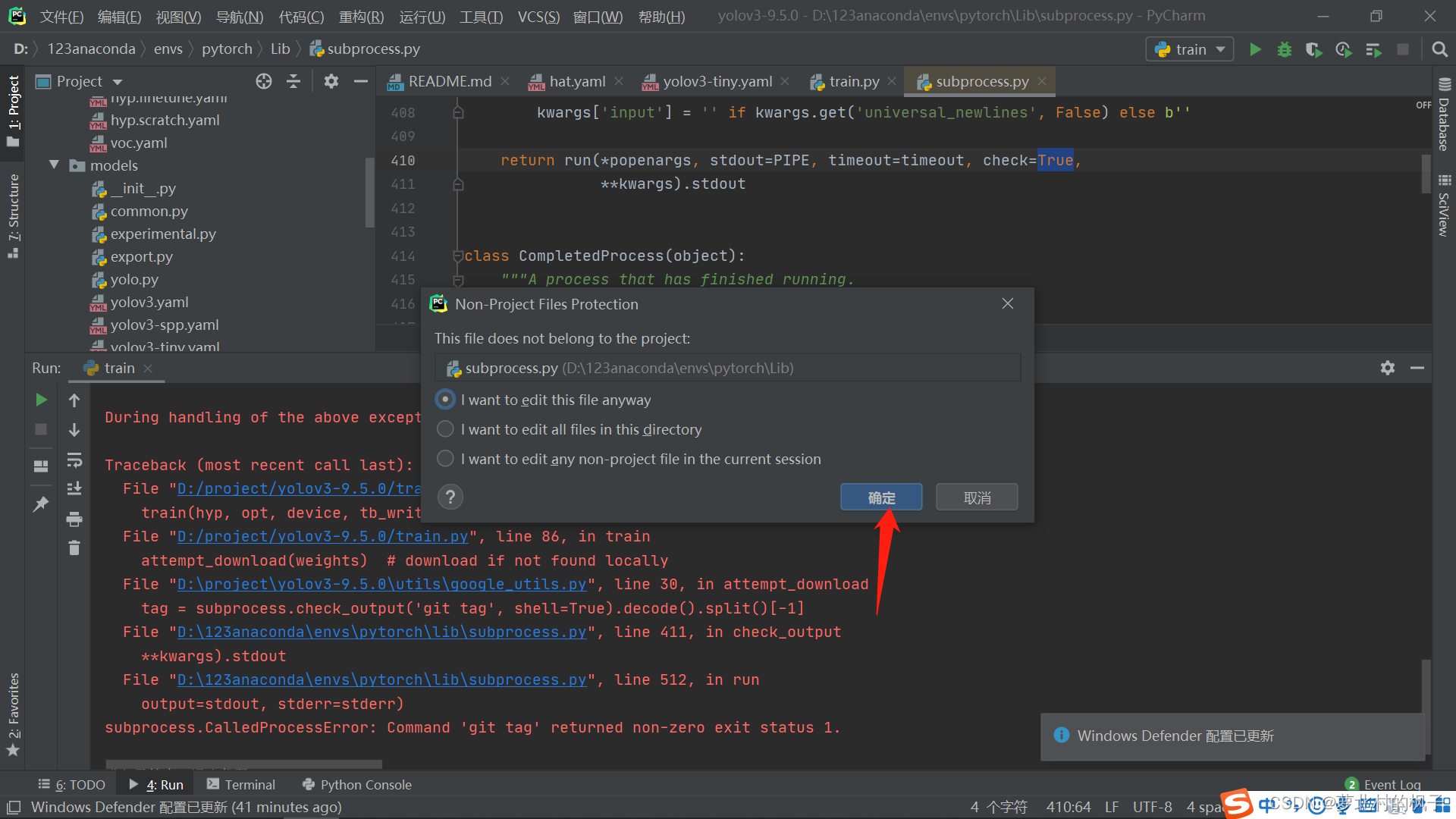Jump down the stack trace with the down arrow
This screenshot has height=819, width=1456.
point(74,429)
